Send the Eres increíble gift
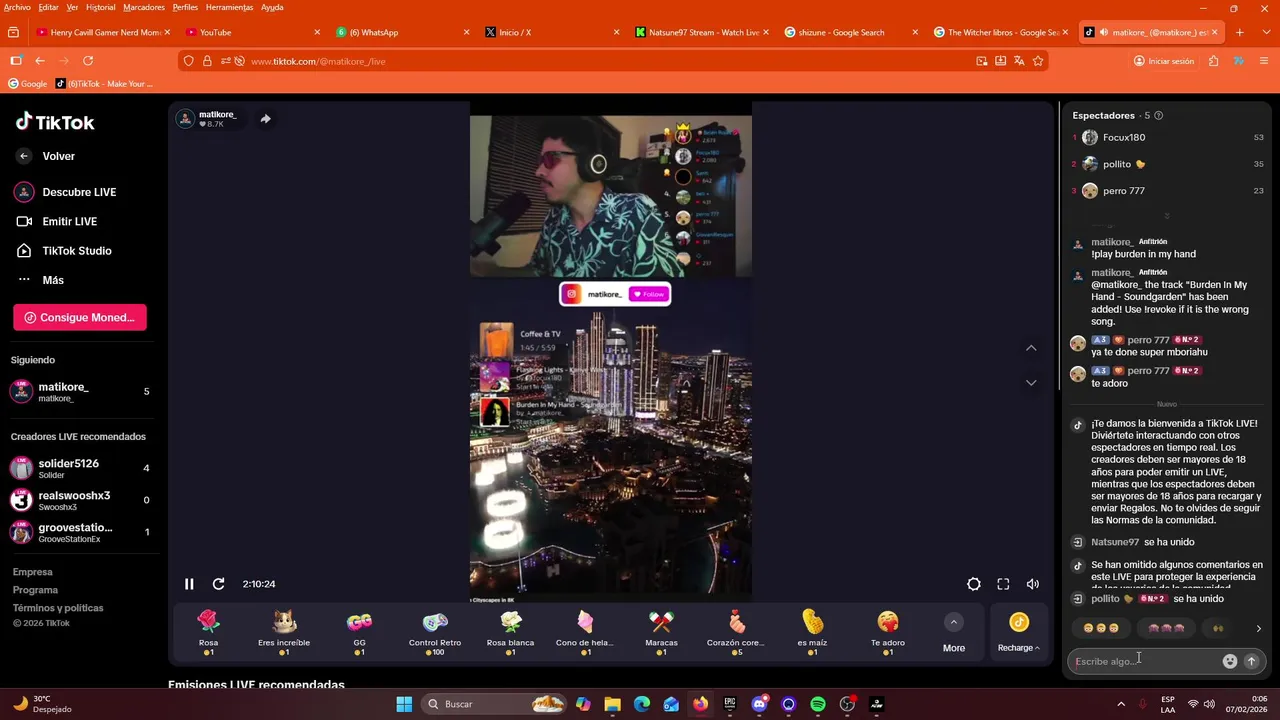Screen dimensions: 1280x720 [x=284, y=632]
